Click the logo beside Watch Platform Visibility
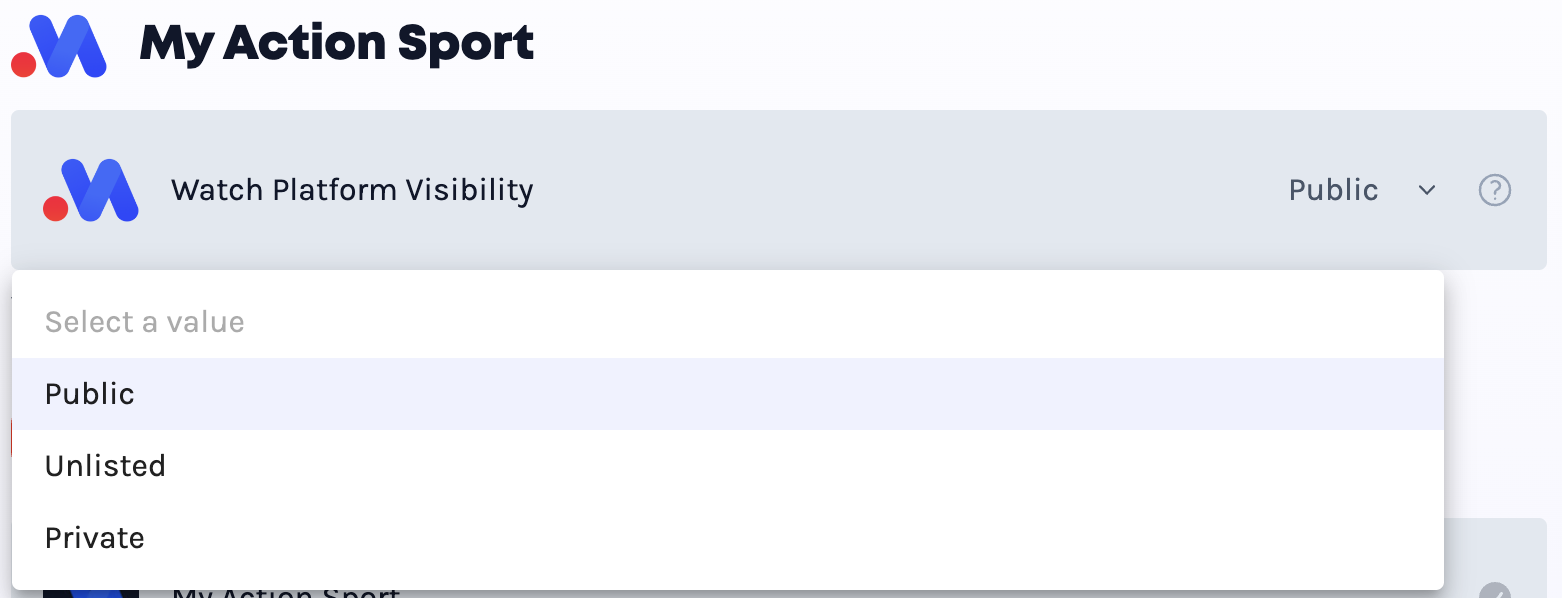Screen dimensions: 1562x598 pyautogui.click(x=90, y=190)
